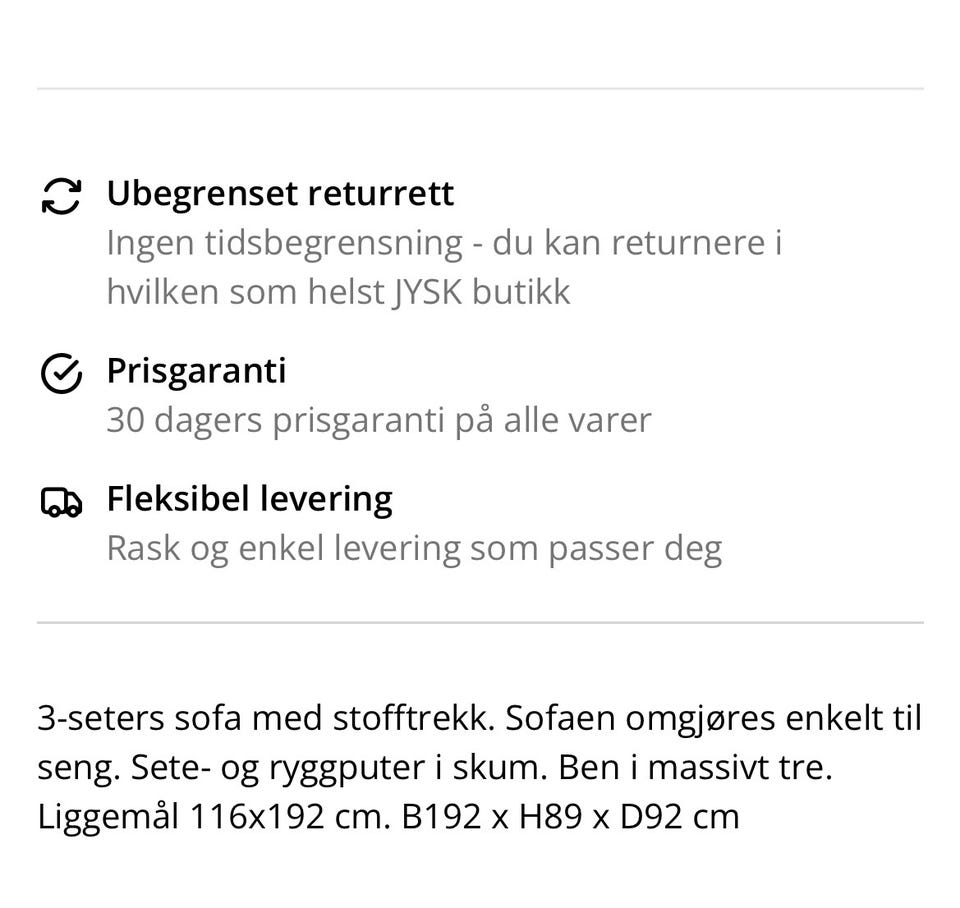Click the divider line below Fleksibel levering
The height and width of the screenshot is (908, 960).
[x=480, y=622]
